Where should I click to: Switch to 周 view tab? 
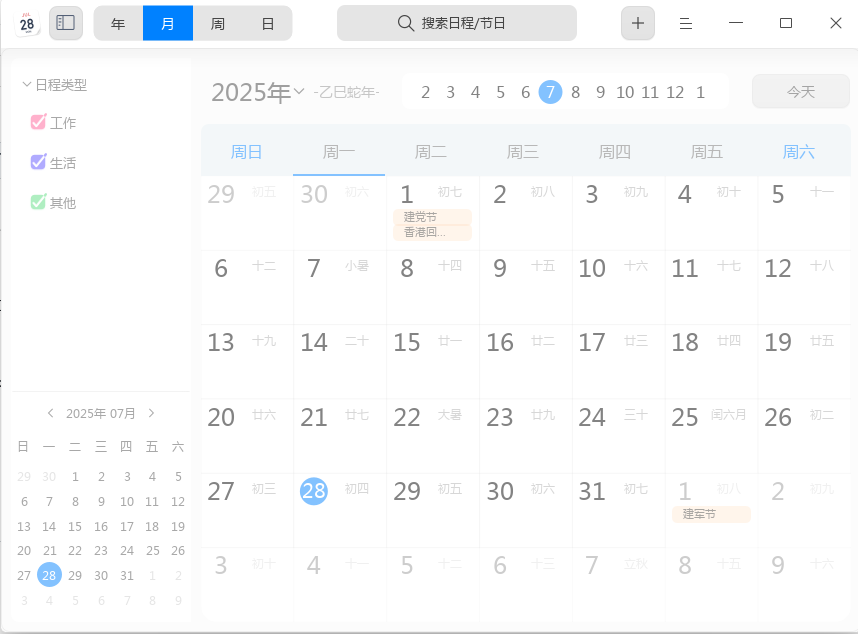click(218, 24)
